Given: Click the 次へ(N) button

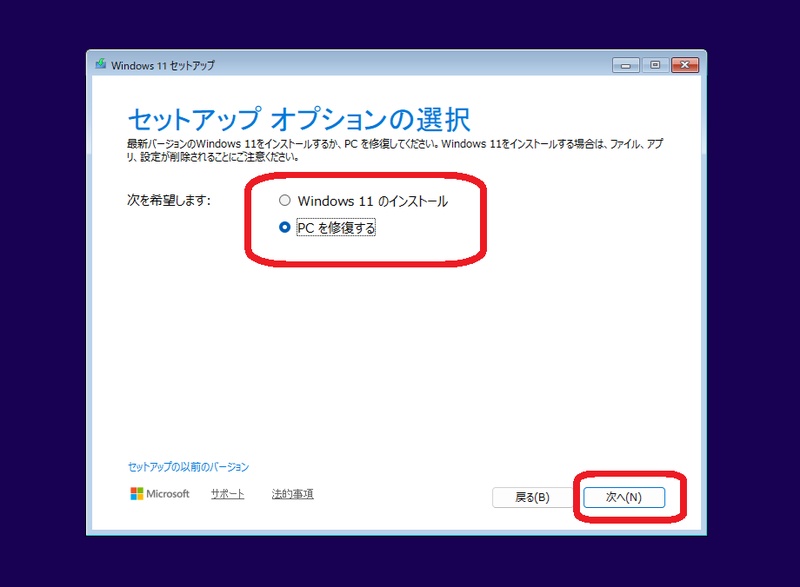Looking at the screenshot, I should [x=623, y=497].
